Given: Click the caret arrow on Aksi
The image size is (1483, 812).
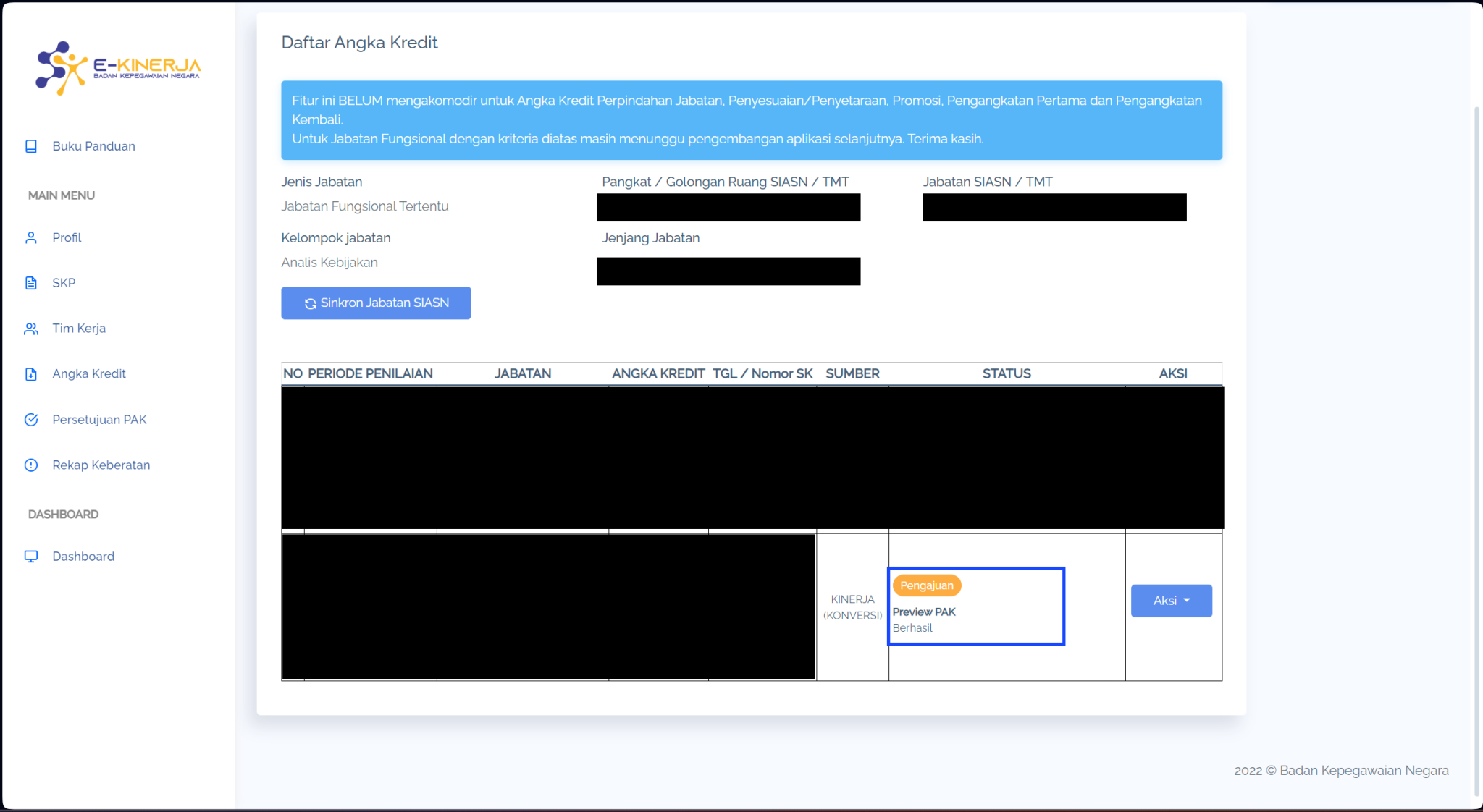Looking at the screenshot, I should [x=1187, y=601].
